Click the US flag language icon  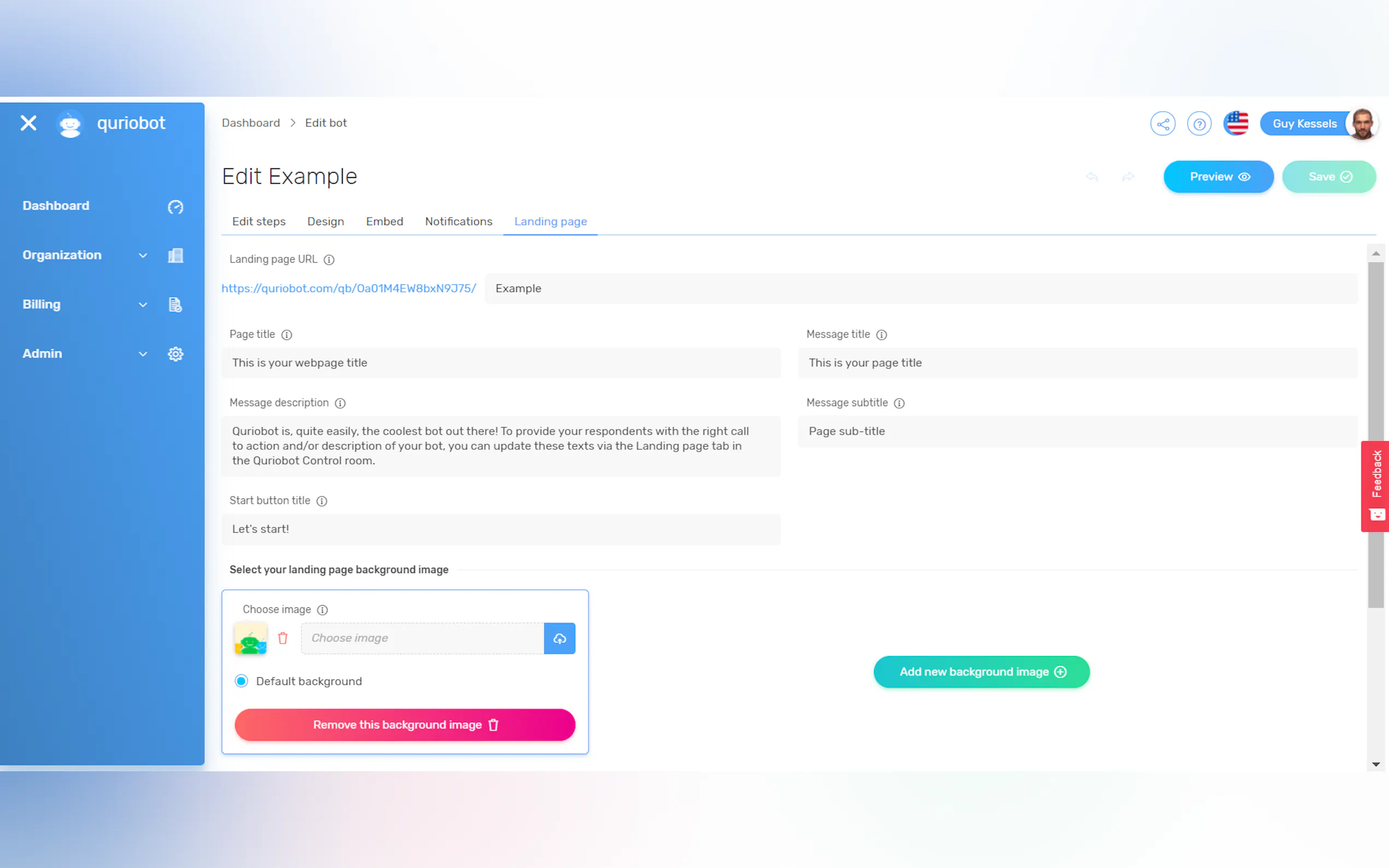coord(1236,124)
